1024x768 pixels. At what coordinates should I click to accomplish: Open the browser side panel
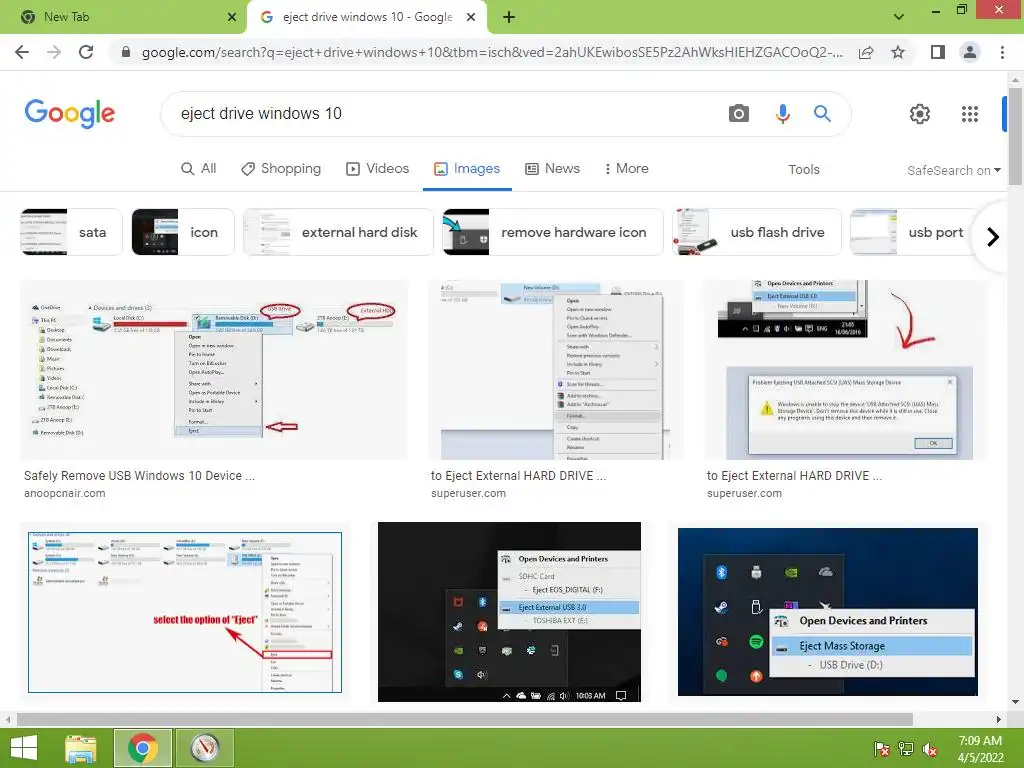tap(938, 52)
